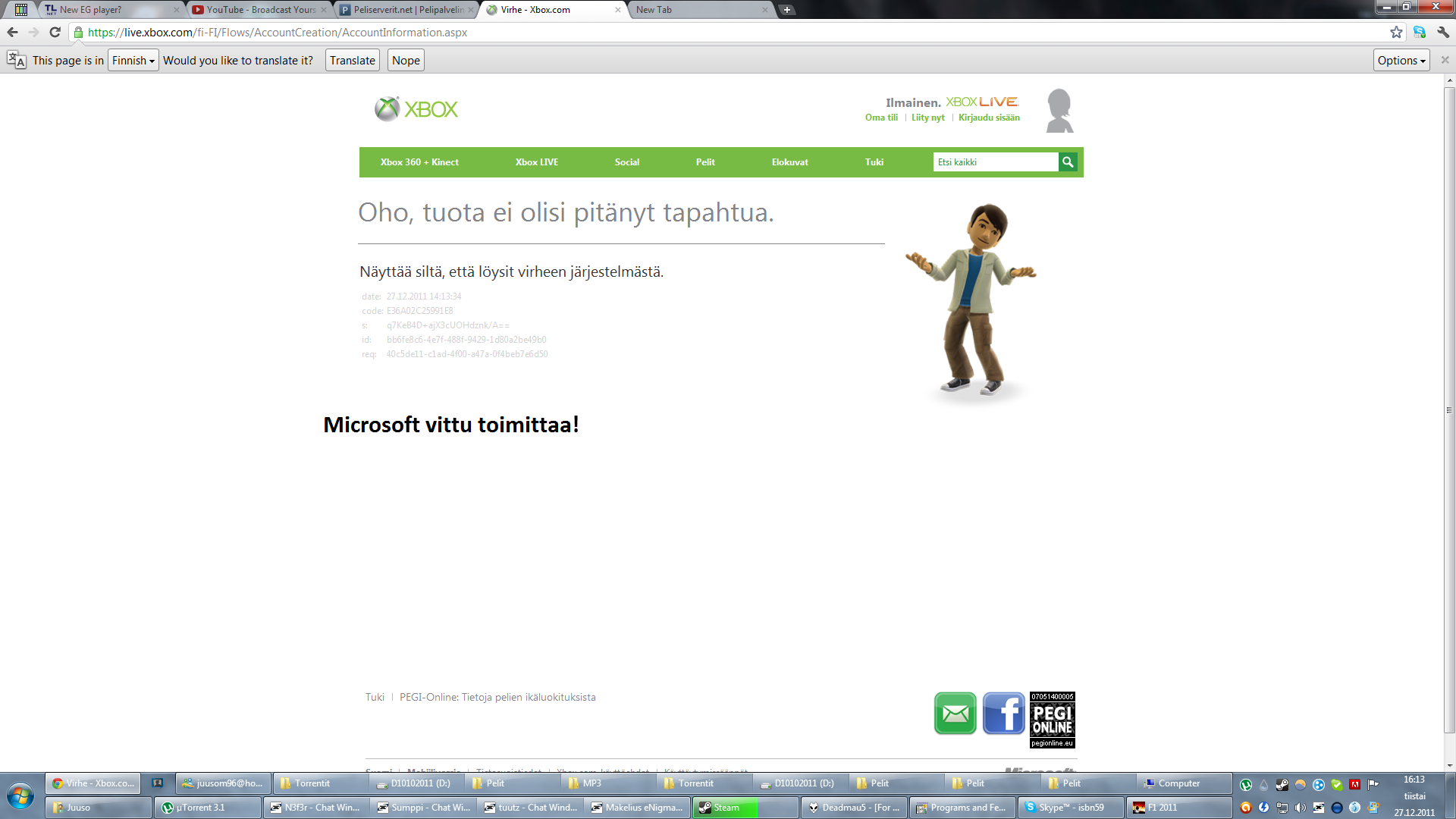The width and height of the screenshot is (1456, 819).
Task: Click the green shield checkmark tray icon
Action: (x=1337, y=785)
